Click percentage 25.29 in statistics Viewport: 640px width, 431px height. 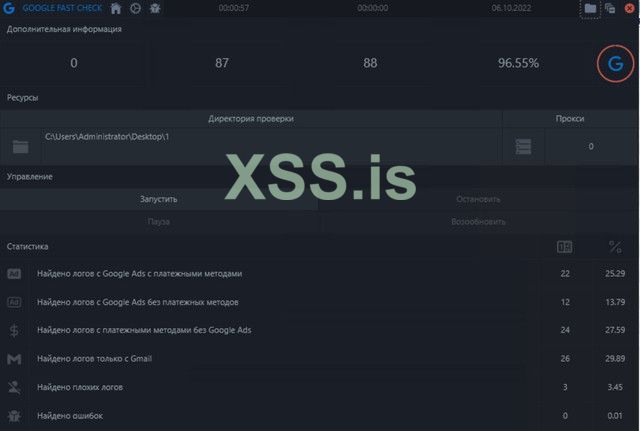pyautogui.click(x=615, y=273)
